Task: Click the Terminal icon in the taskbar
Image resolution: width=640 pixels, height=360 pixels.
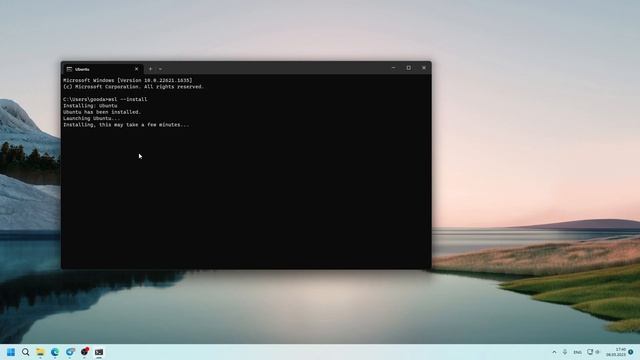Action: (x=99, y=352)
